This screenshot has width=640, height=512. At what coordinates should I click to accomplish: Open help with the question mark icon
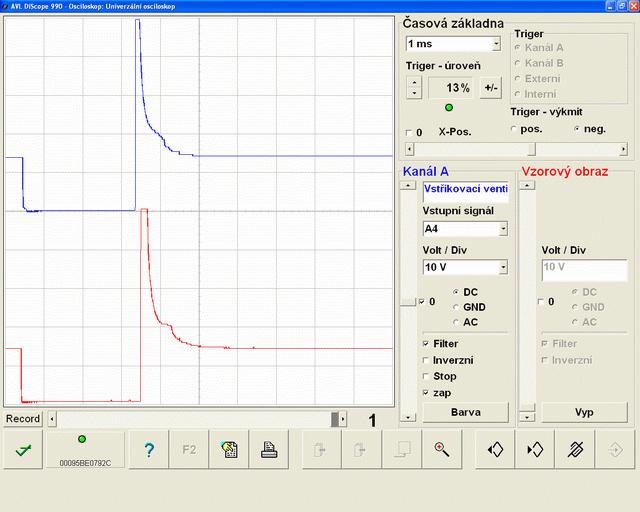149,449
